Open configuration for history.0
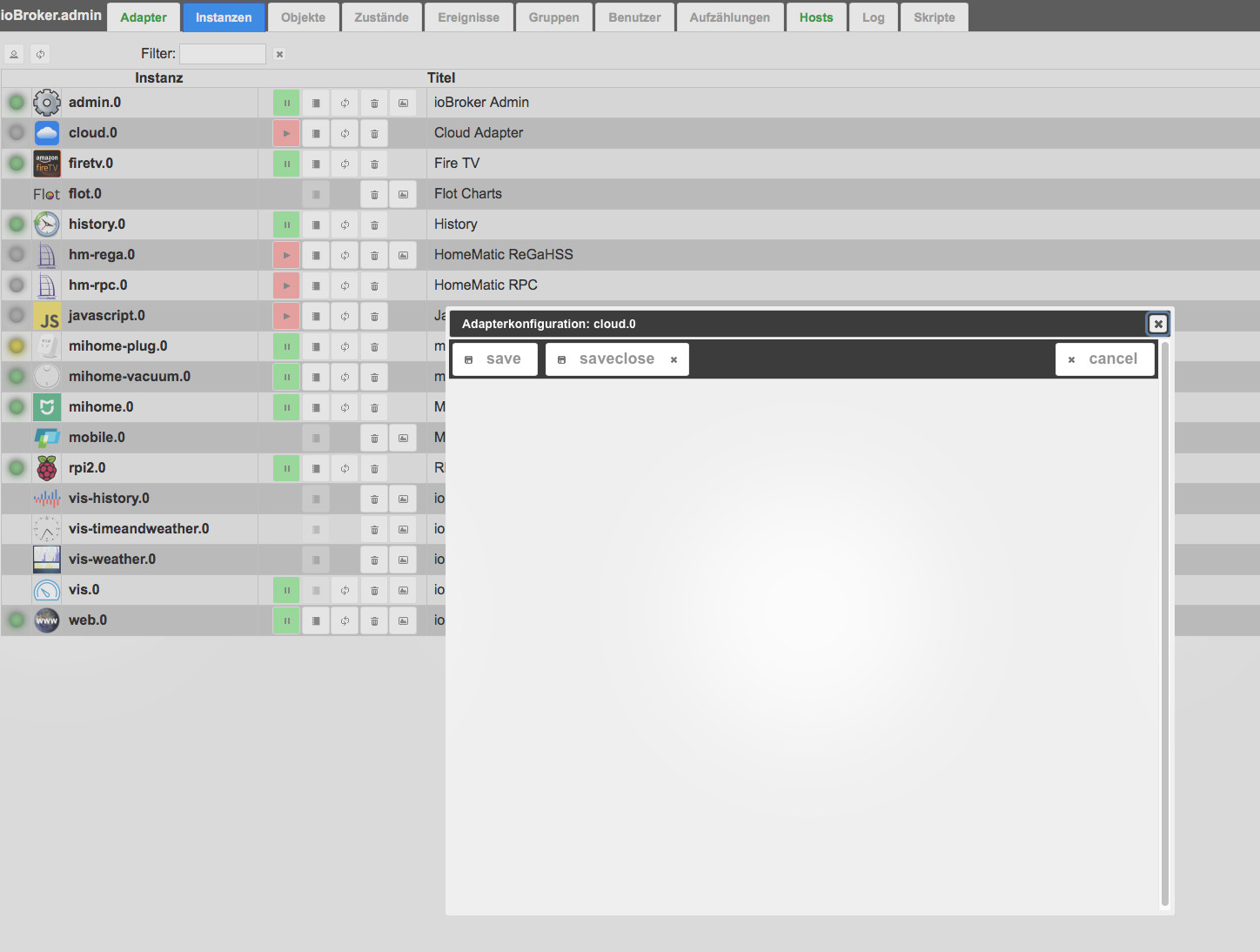 [316, 225]
